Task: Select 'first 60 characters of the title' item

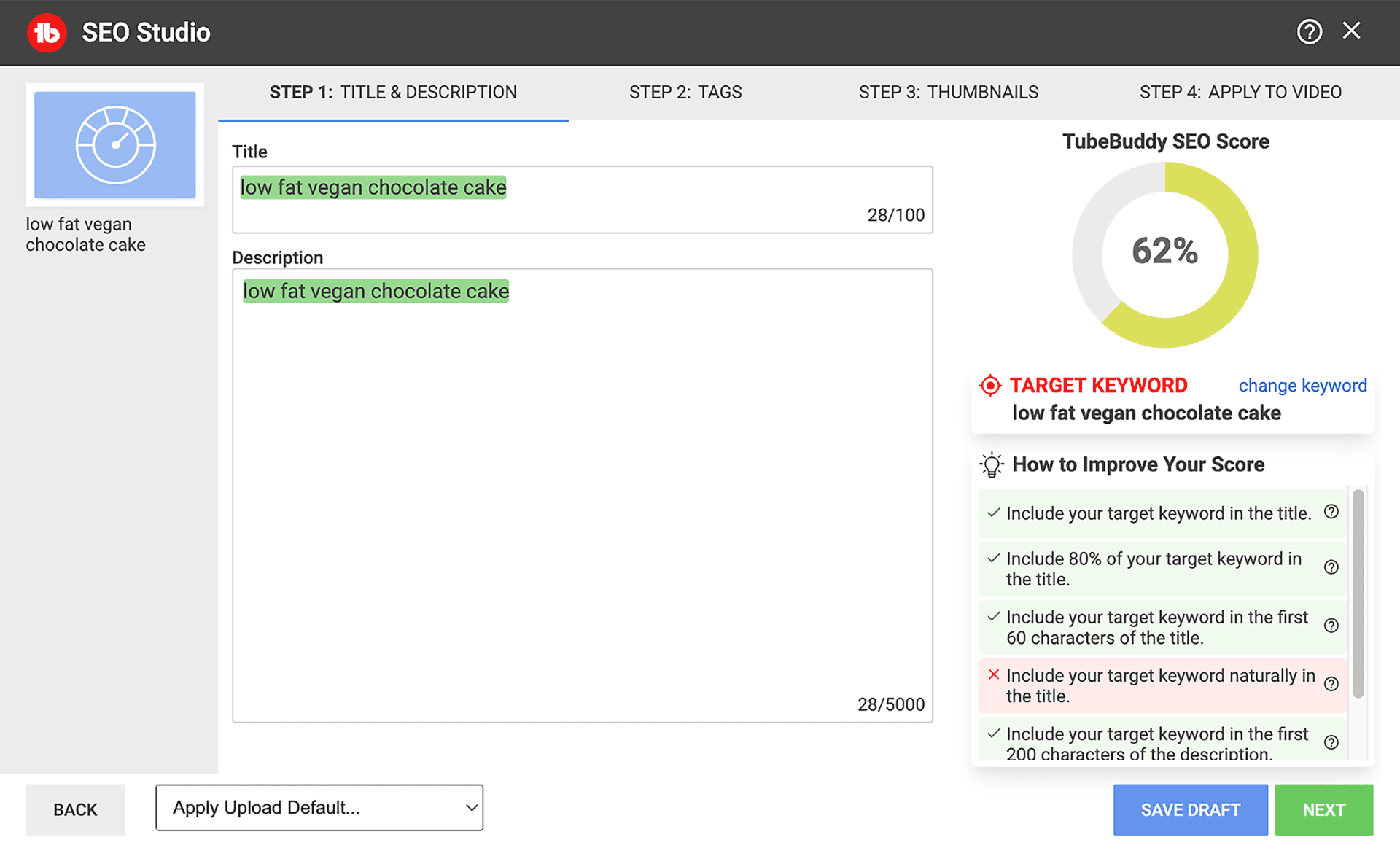Action: point(1162,627)
